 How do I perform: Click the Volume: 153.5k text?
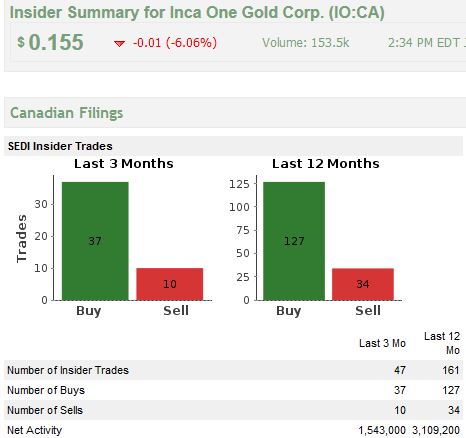(x=306, y=43)
